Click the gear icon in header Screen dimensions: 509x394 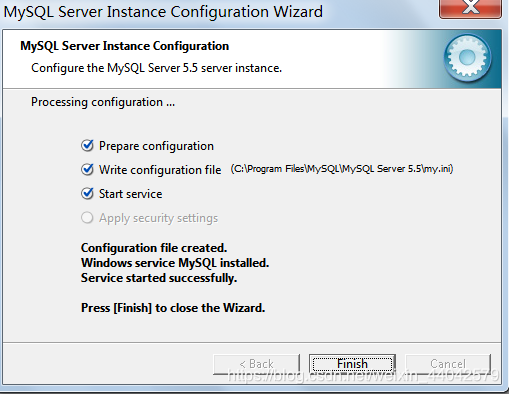pos(468,58)
